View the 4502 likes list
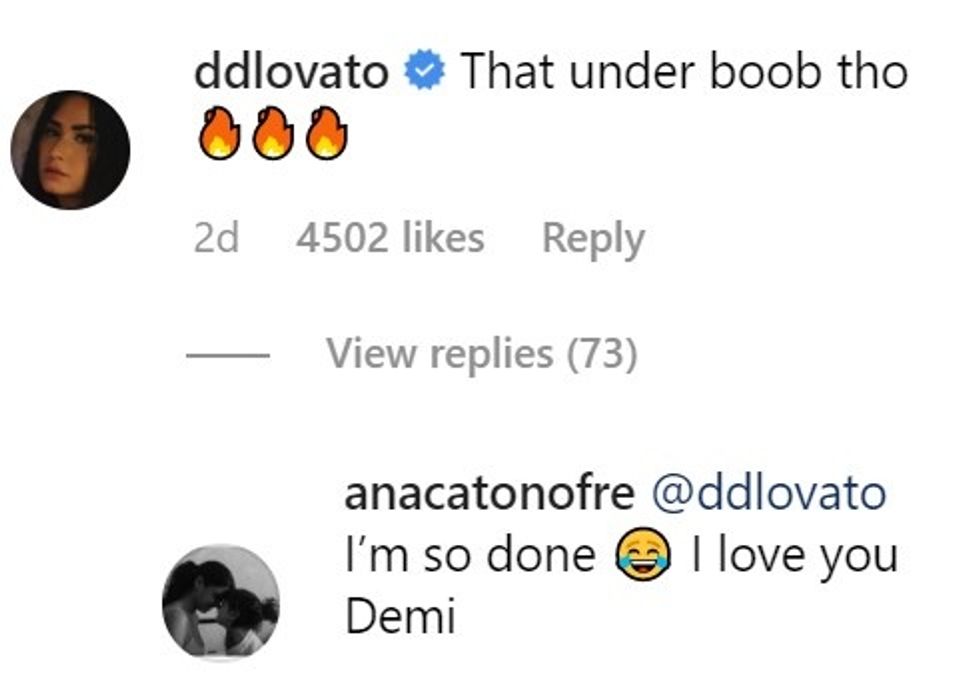The image size is (980, 689). point(390,239)
